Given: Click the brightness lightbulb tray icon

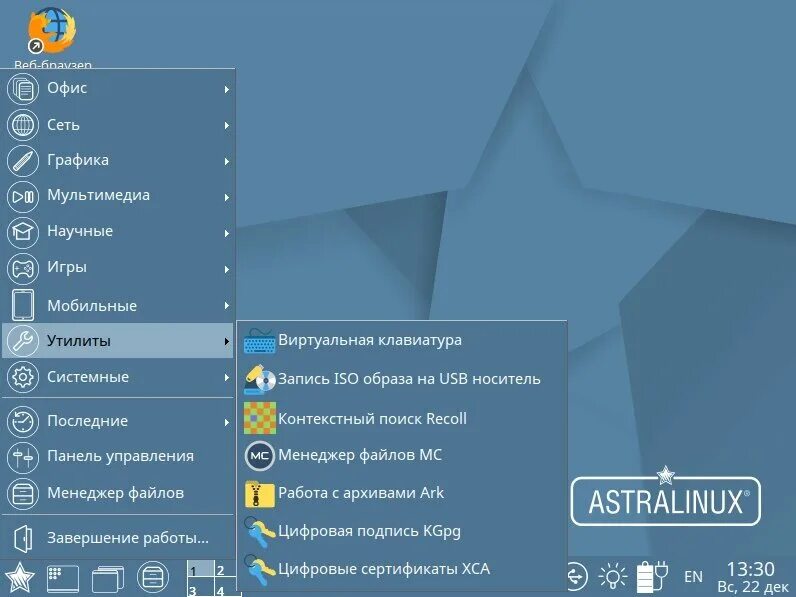Looking at the screenshot, I should point(613,577).
